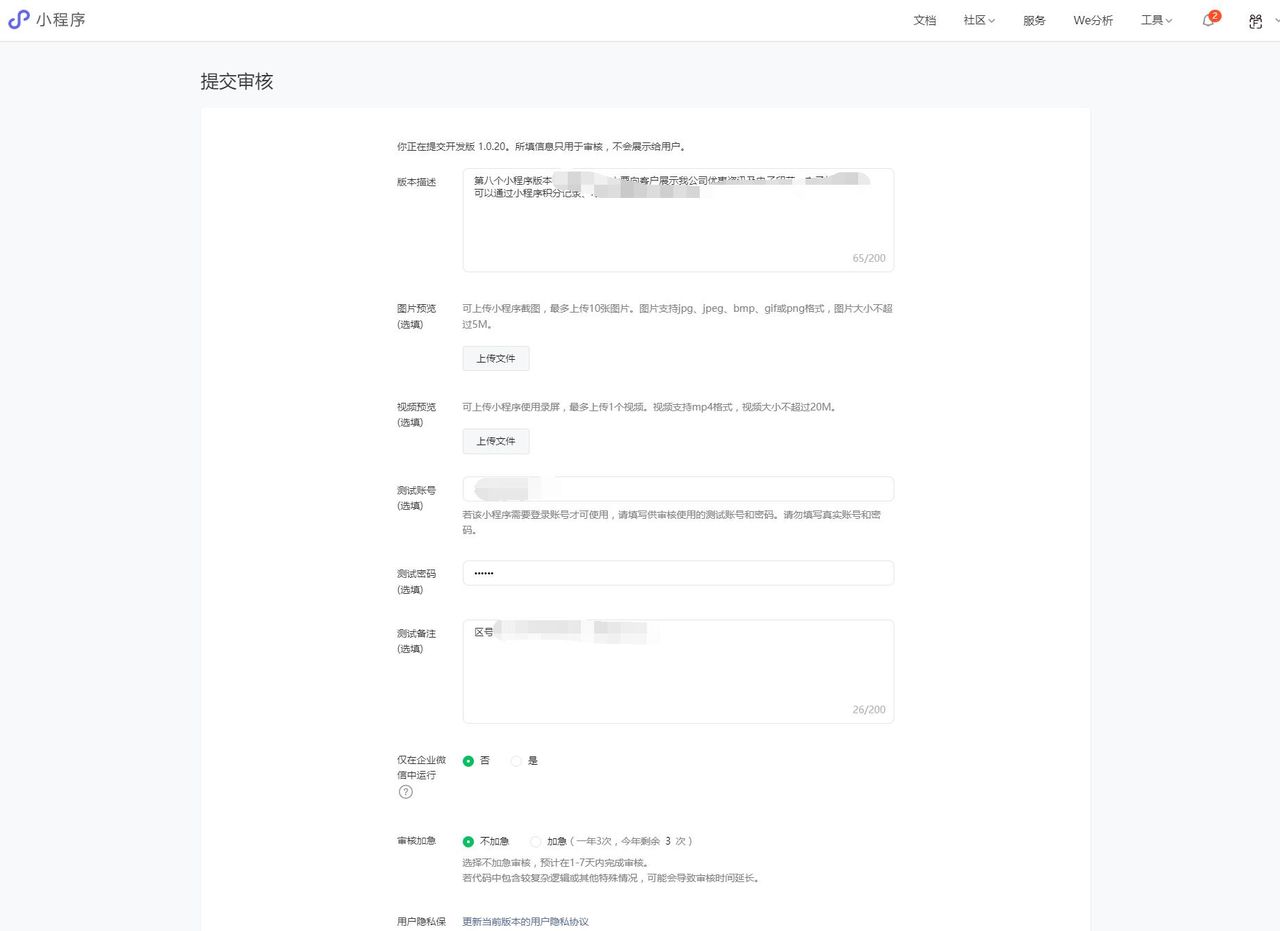Screen dimensions: 1280x931
Task: Click 上传文件 under 图片预览
Action: [x=495, y=358]
